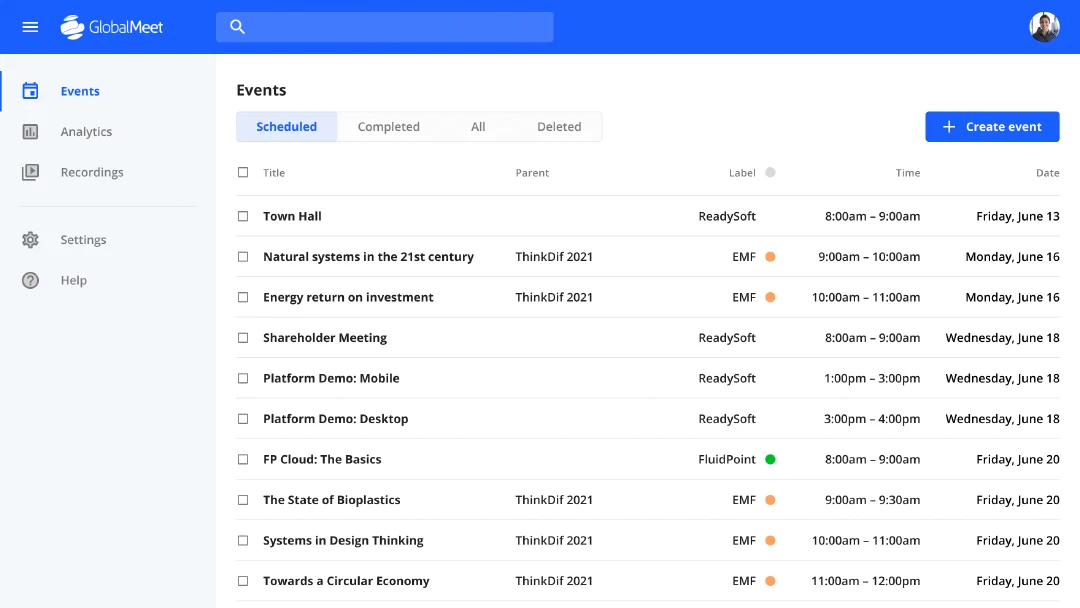Click the Help question mark icon
Image resolution: width=1080 pixels, height=608 pixels.
coord(30,280)
